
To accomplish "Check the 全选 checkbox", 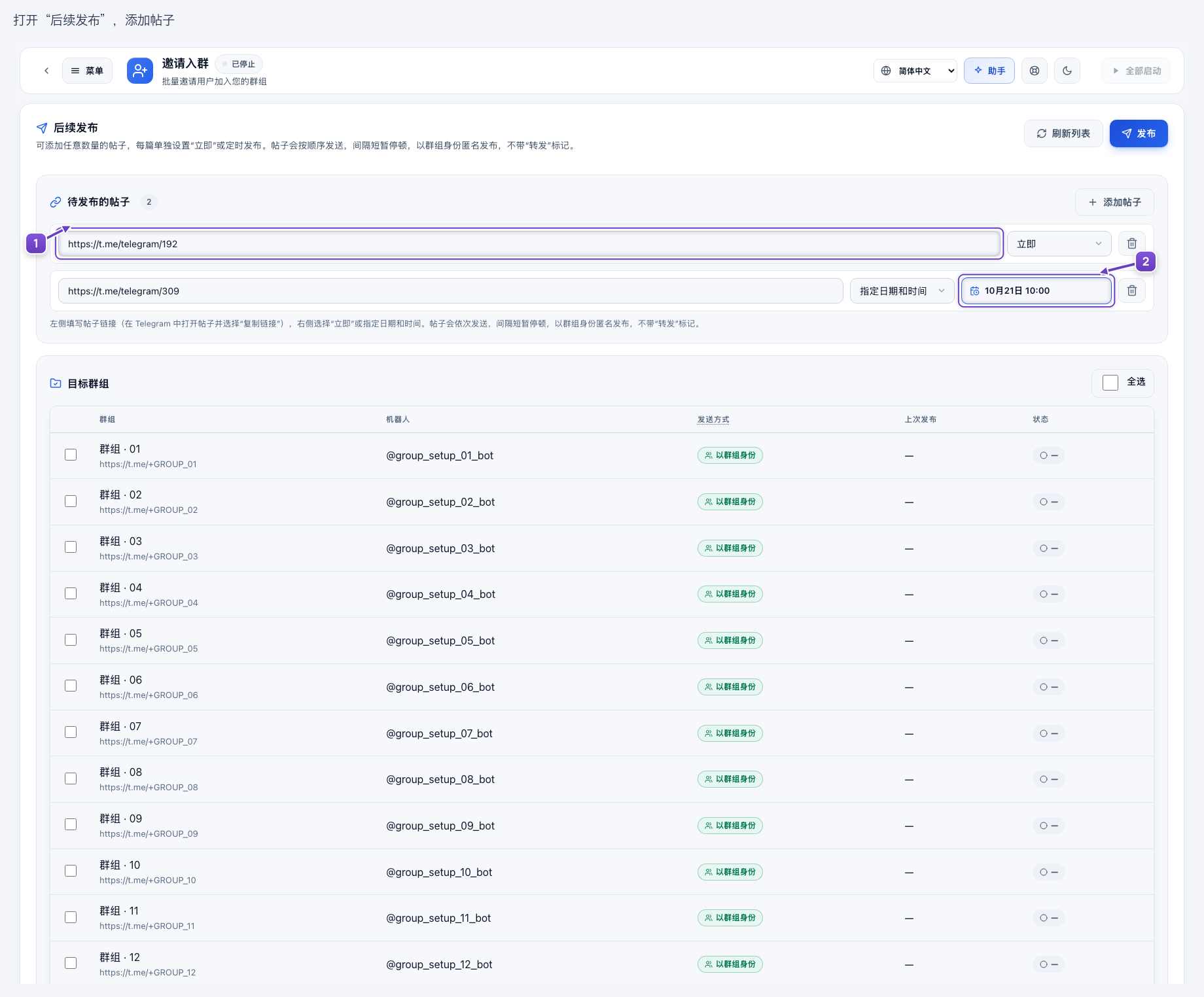I will coord(1110,383).
